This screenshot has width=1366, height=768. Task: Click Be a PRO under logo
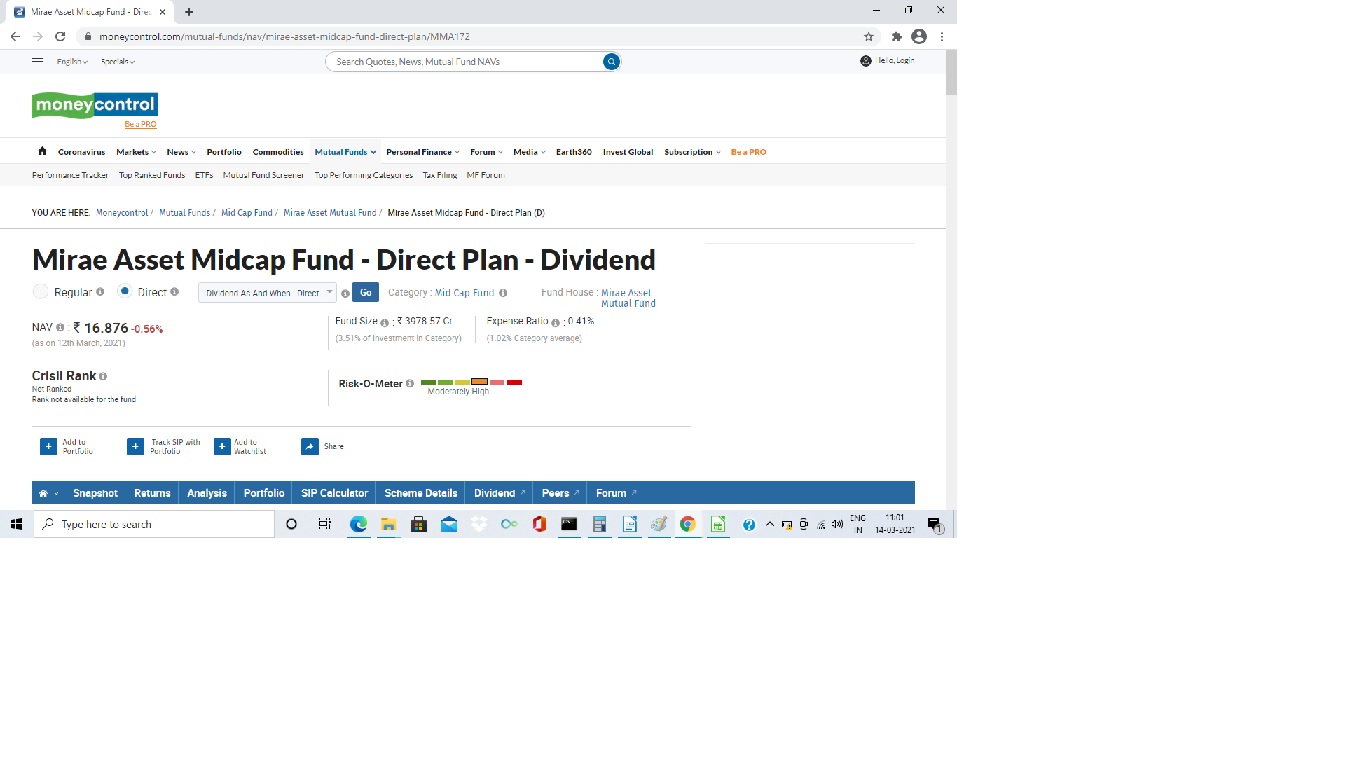click(141, 125)
